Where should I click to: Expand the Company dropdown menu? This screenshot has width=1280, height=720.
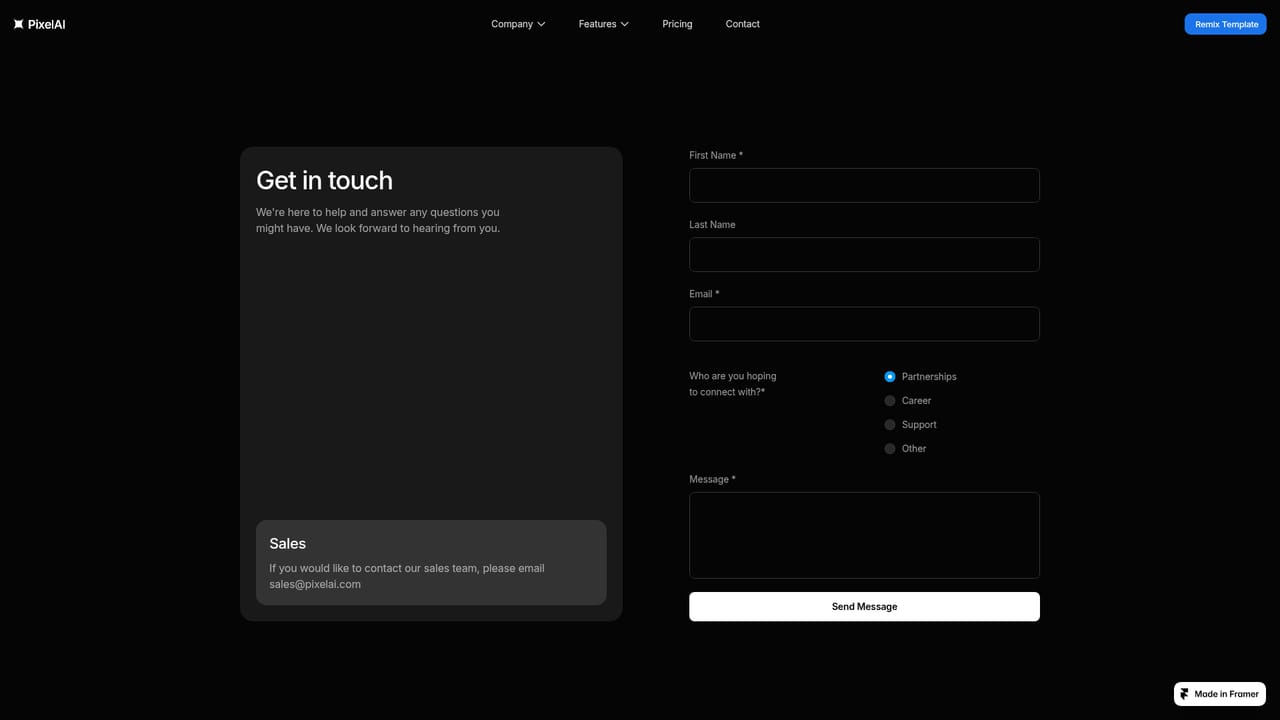point(518,24)
